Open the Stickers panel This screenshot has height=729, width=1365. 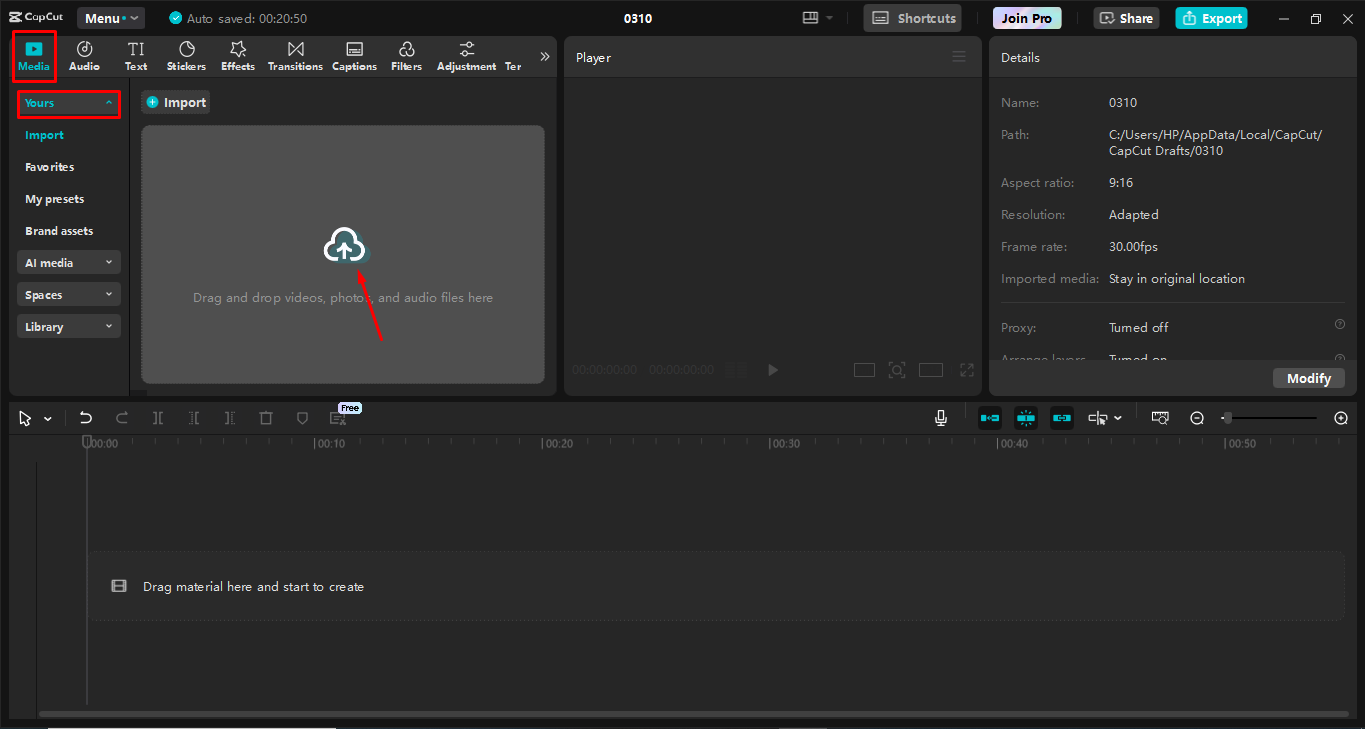point(186,55)
